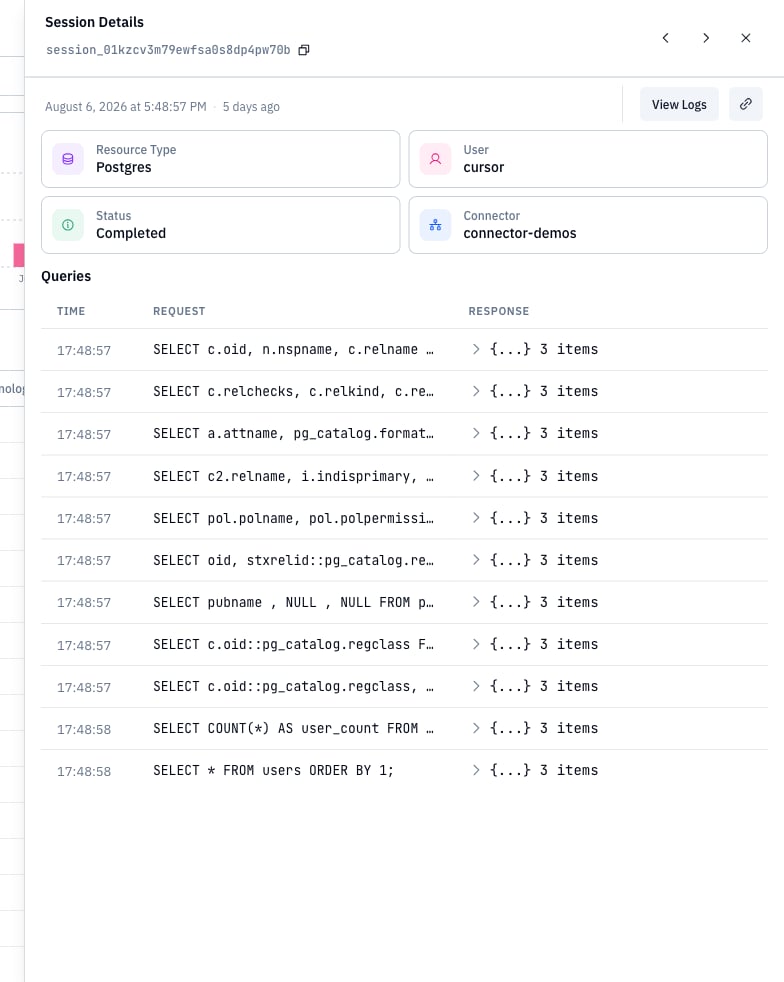Click the REQUEST column header
Screen dimensions: 784x982
click(179, 311)
